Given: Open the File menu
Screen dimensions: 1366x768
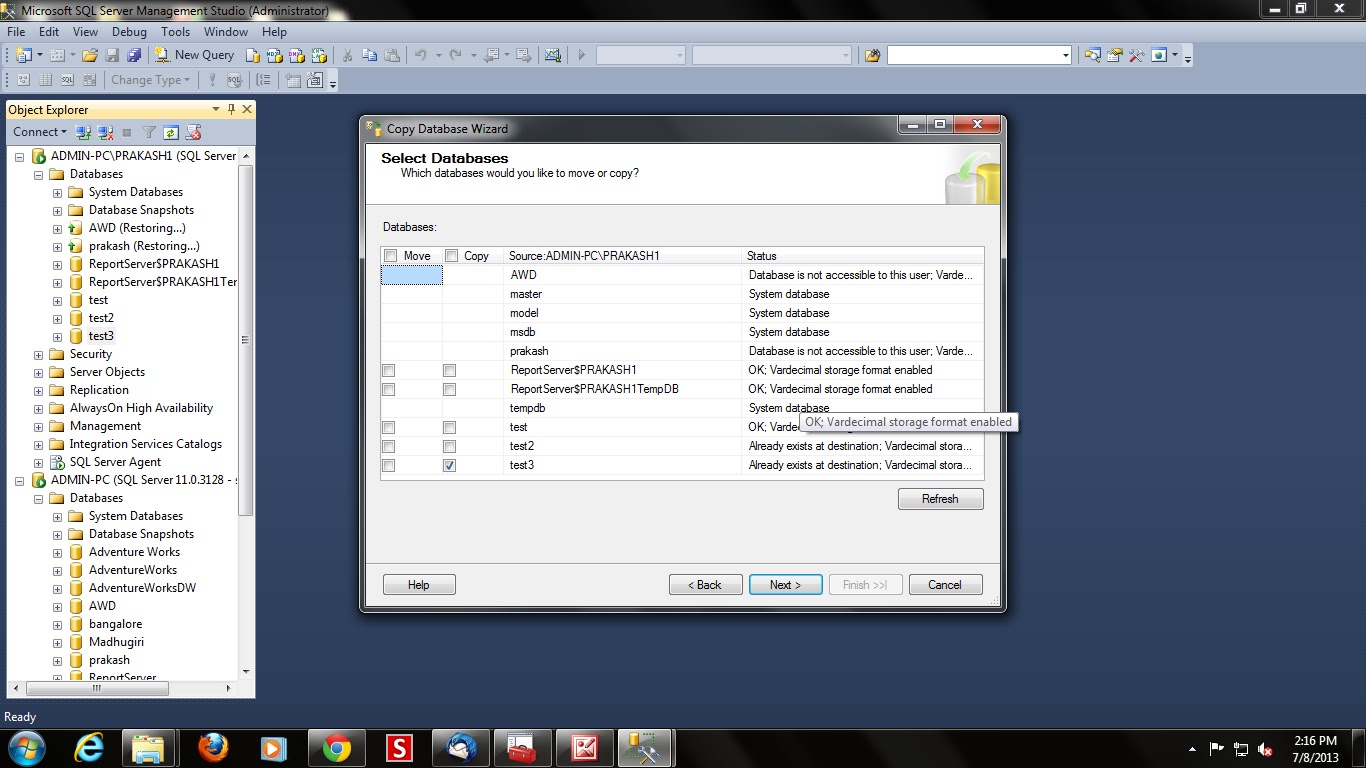Looking at the screenshot, I should (x=16, y=32).
